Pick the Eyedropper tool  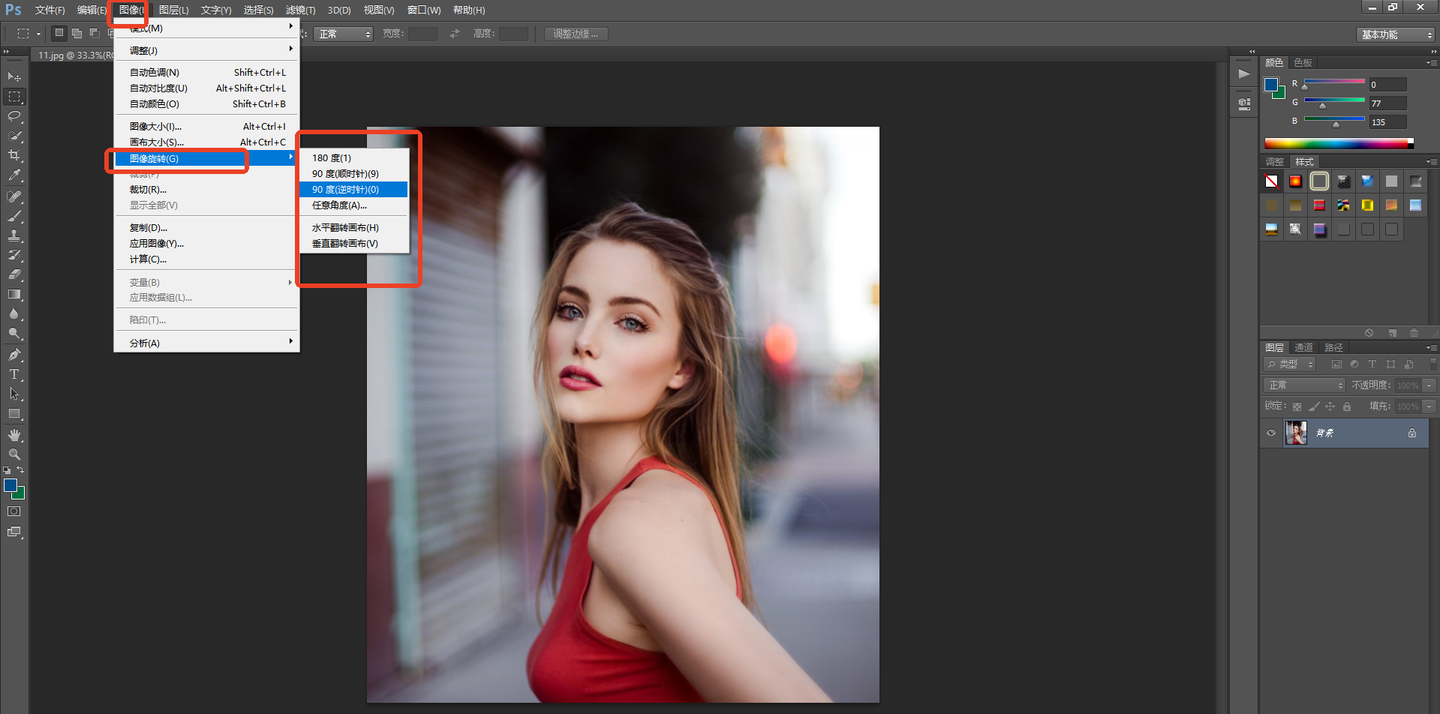[15, 176]
